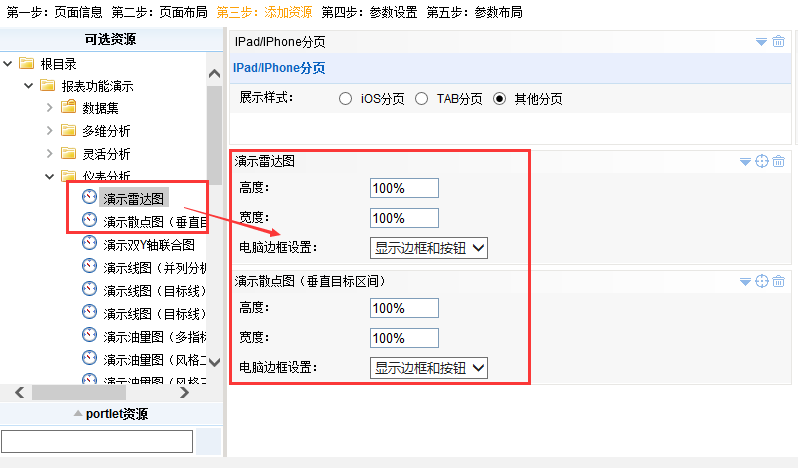
Task: Click the move crosshair icon for 演示散点图
Action: click(x=762, y=281)
